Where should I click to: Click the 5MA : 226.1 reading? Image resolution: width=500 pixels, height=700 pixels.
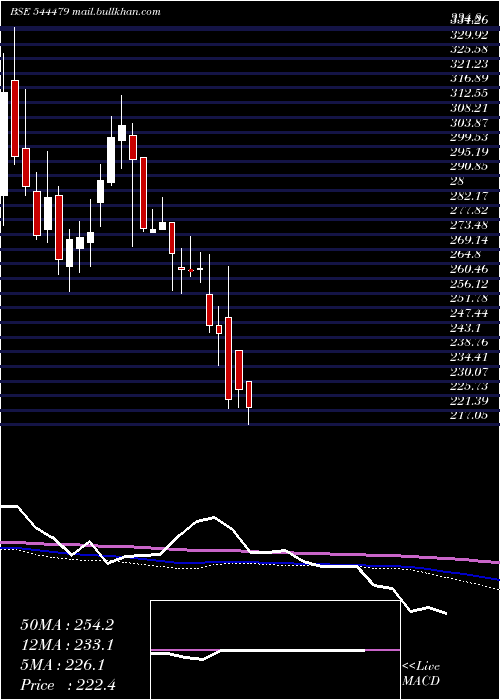[63, 665]
